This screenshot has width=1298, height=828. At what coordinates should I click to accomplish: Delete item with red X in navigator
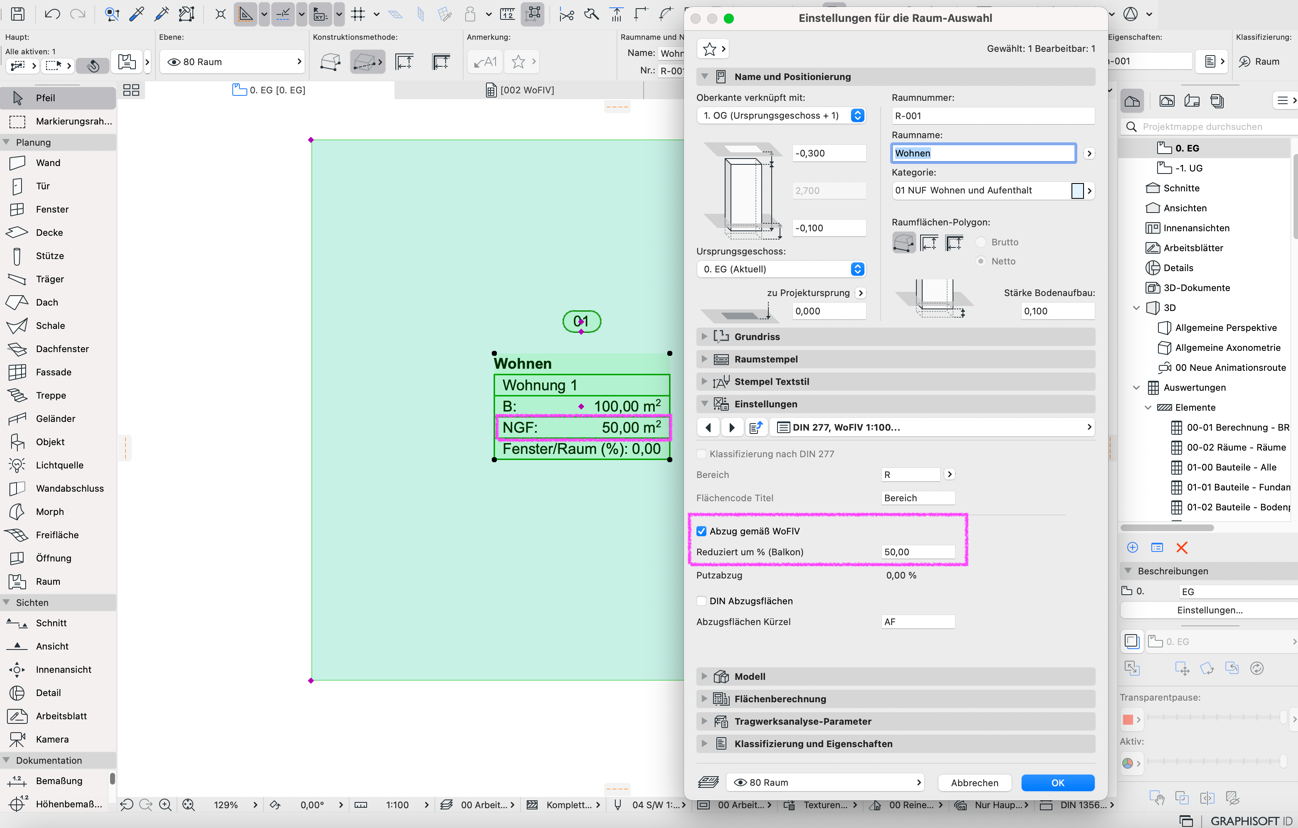pyautogui.click(x=1182, y=548)
